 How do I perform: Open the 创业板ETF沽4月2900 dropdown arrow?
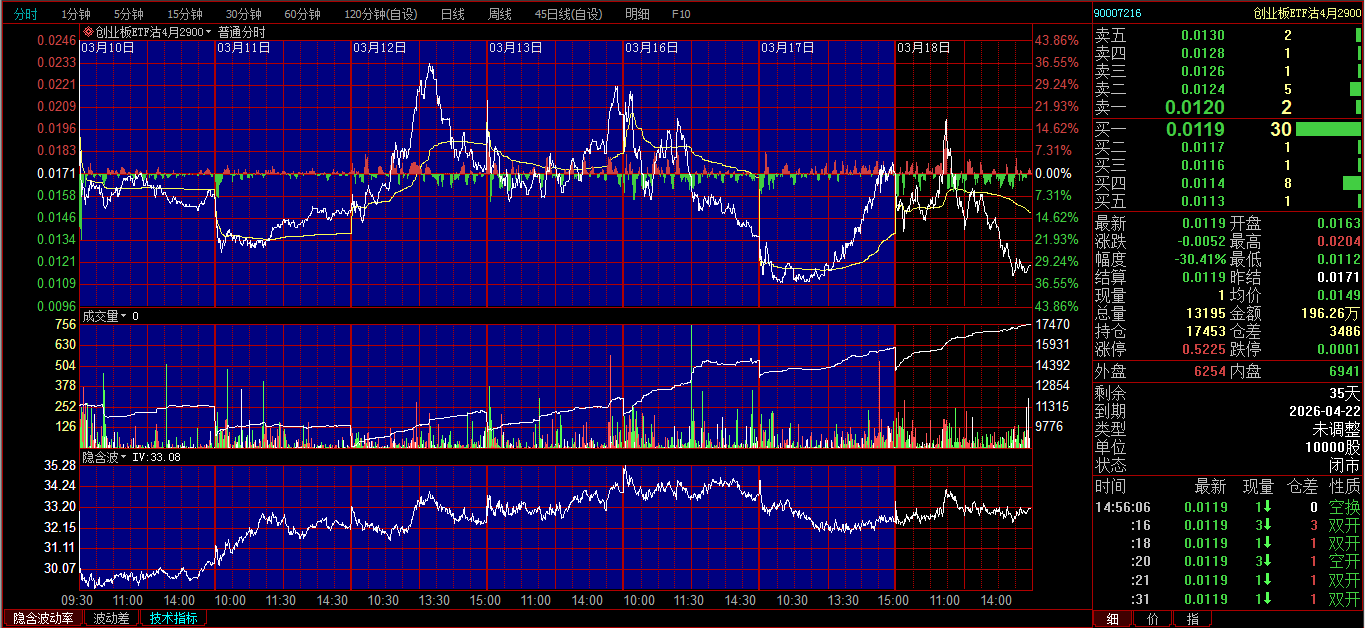point(209,32)
